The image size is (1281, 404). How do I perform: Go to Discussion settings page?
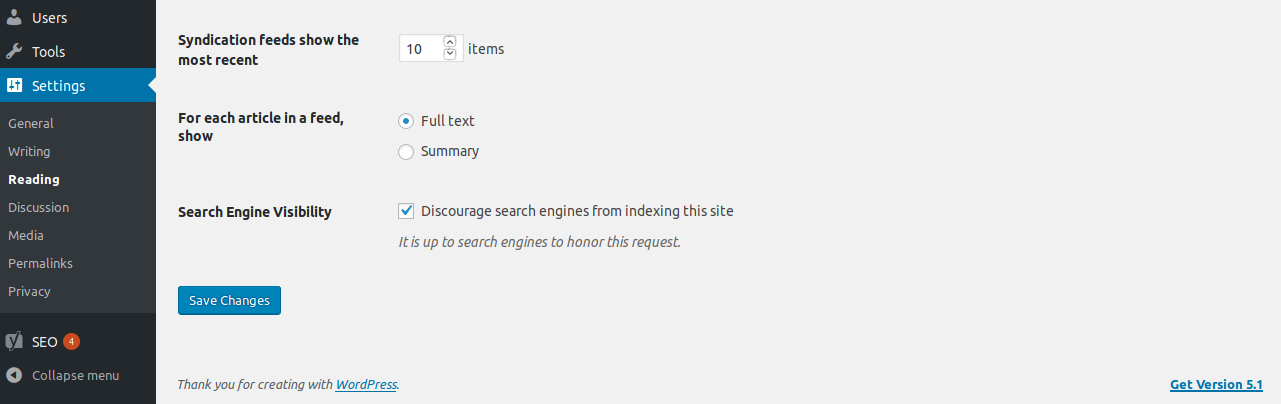tap(38, 207)
